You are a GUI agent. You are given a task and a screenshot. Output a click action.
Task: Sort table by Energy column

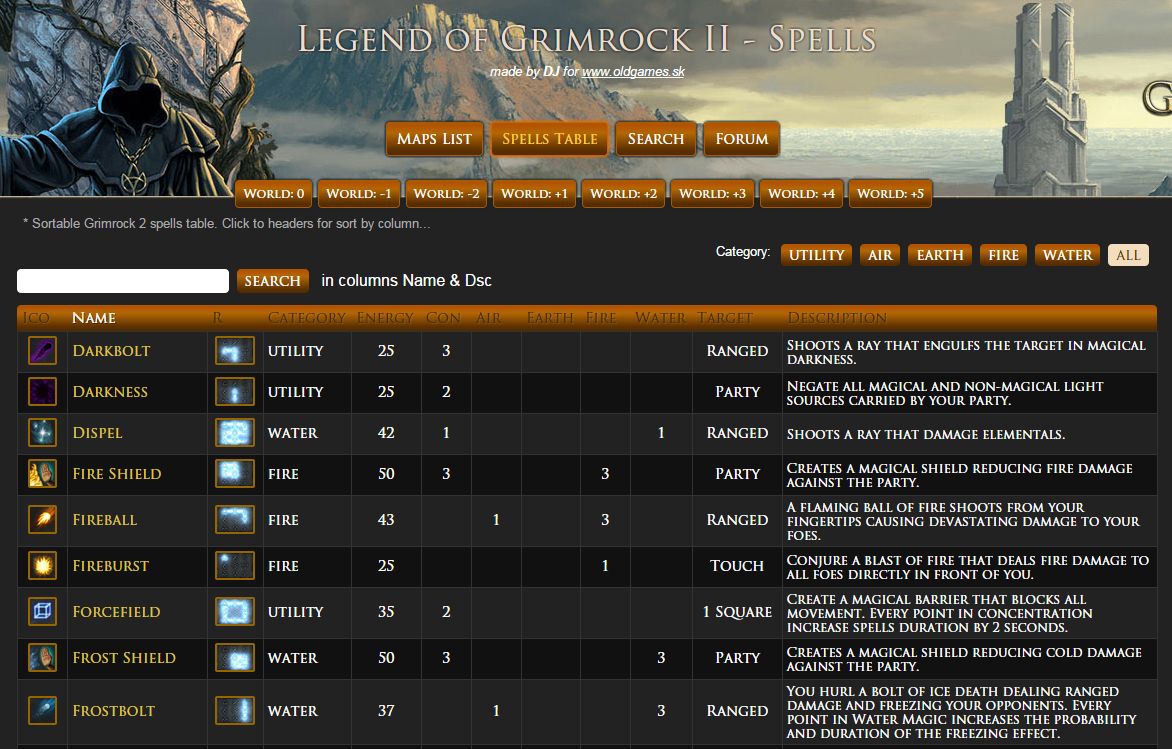click(385, 318)
